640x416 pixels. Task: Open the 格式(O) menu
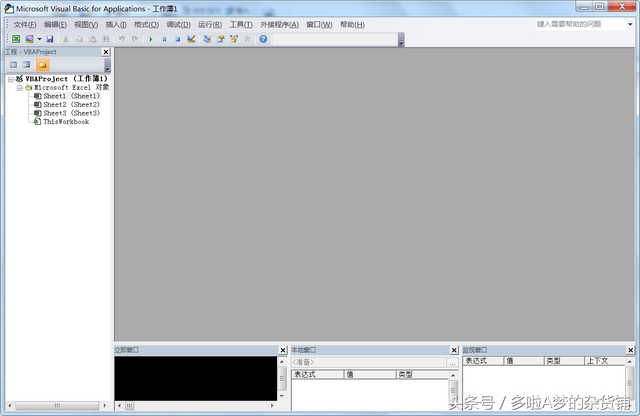[146, 25]
